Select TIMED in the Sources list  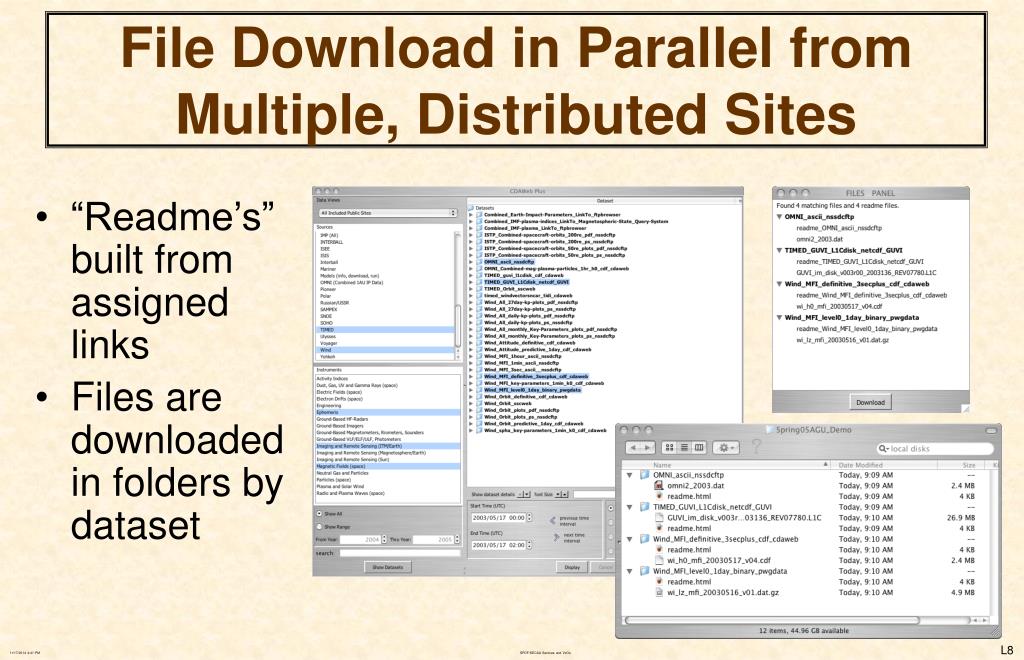(x=385, y=330)
